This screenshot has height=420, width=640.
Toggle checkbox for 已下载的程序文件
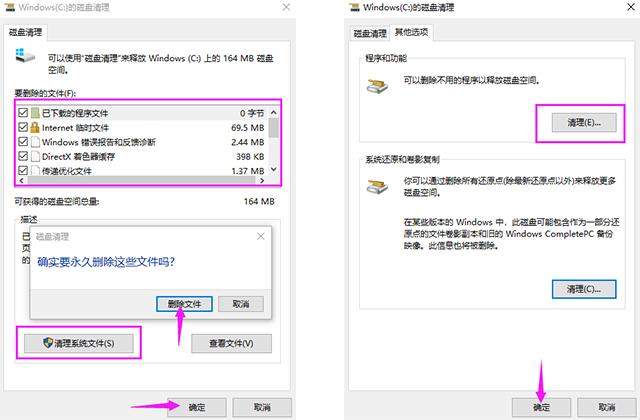click(x=23, y=112)
